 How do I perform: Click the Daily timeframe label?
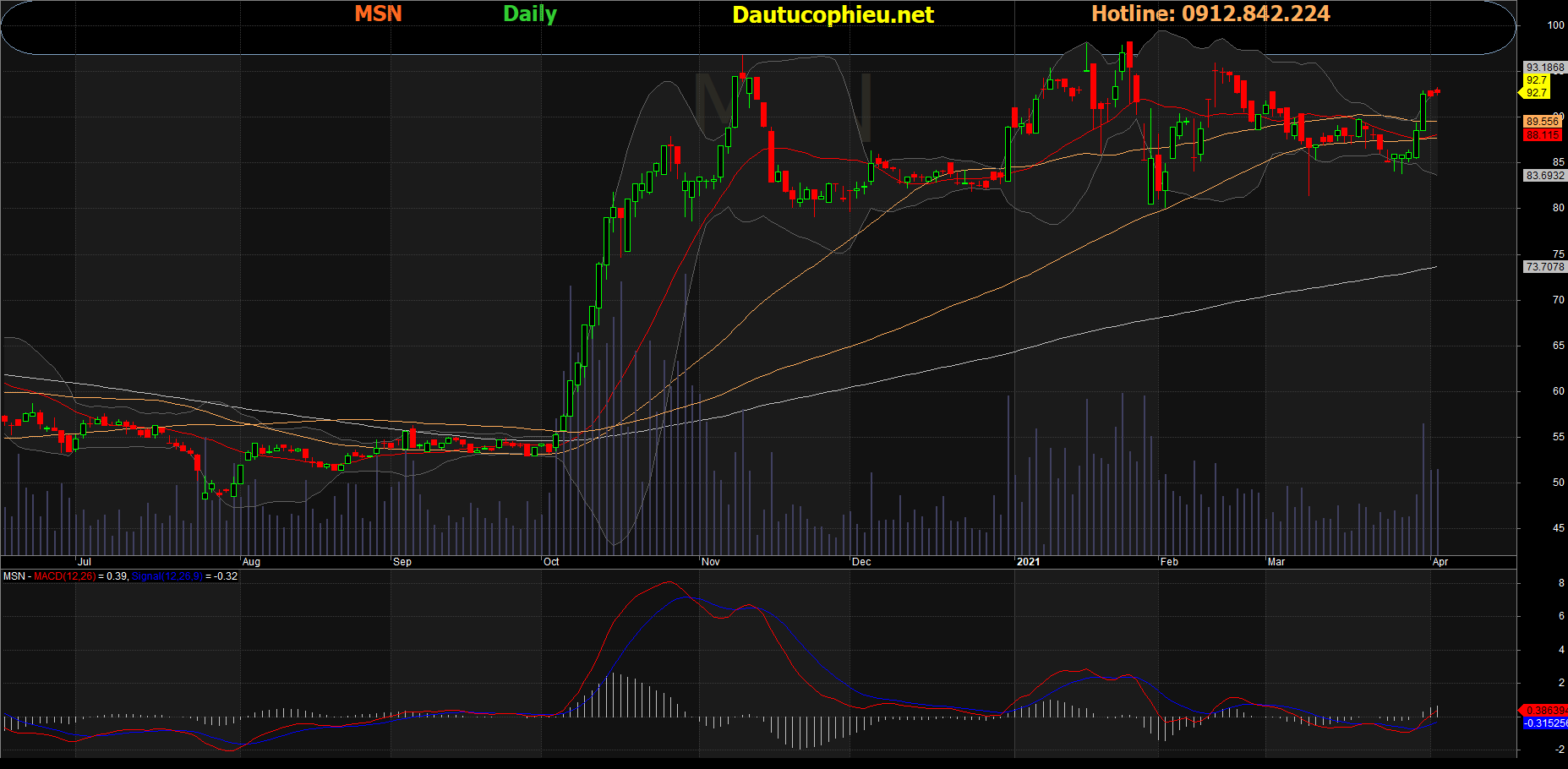[x=529, y=14]
